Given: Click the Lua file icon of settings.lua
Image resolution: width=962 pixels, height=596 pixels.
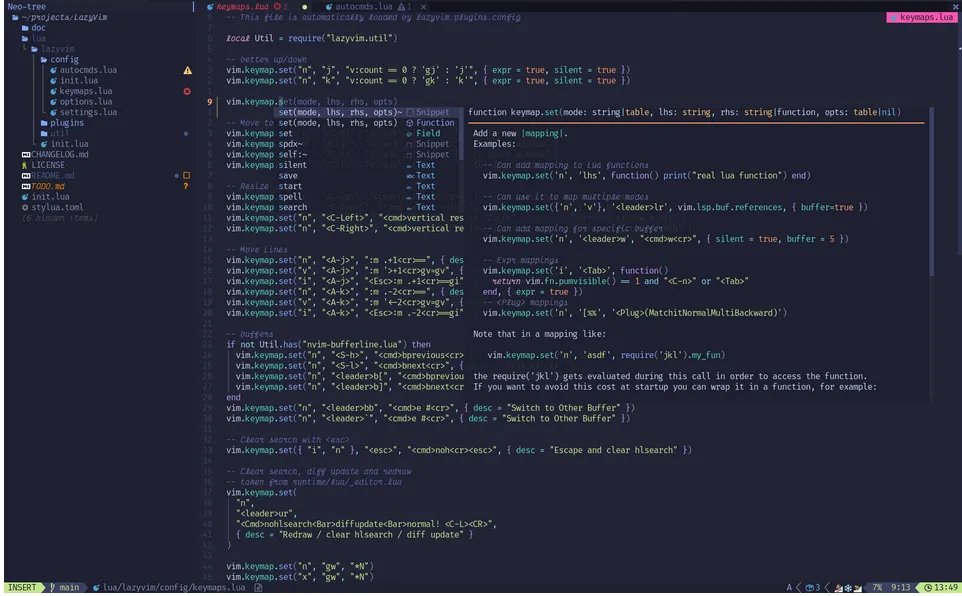Looking at the screenshot, I should 53,112.
